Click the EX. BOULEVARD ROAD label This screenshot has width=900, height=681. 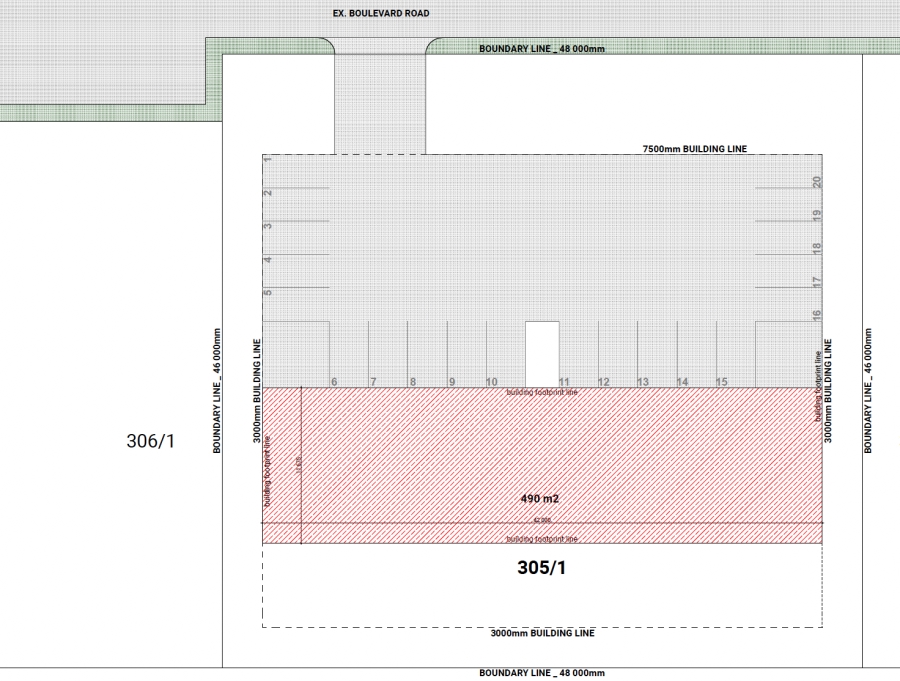pos(381,13)
